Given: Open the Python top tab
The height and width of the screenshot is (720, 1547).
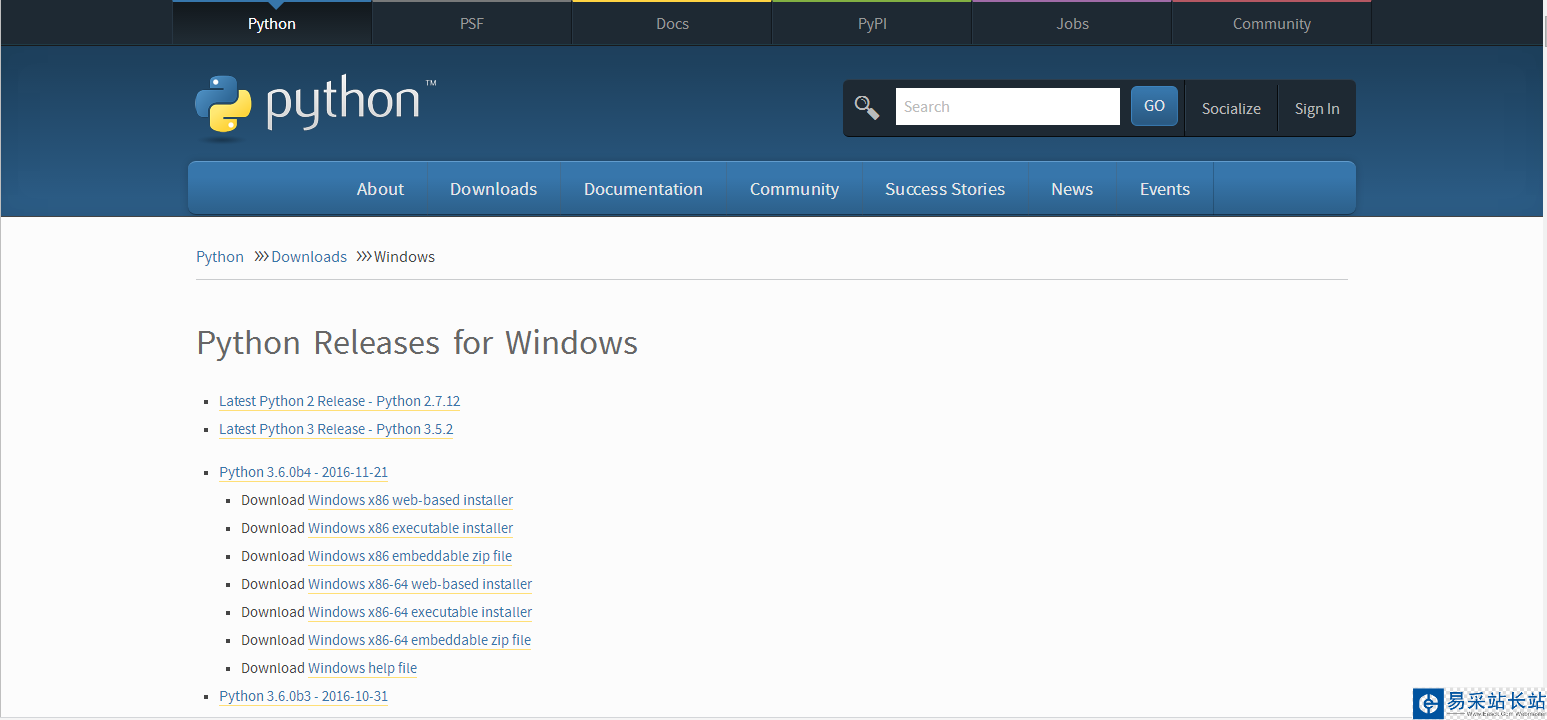Looking at the screenshot, I should pos(272,23).
